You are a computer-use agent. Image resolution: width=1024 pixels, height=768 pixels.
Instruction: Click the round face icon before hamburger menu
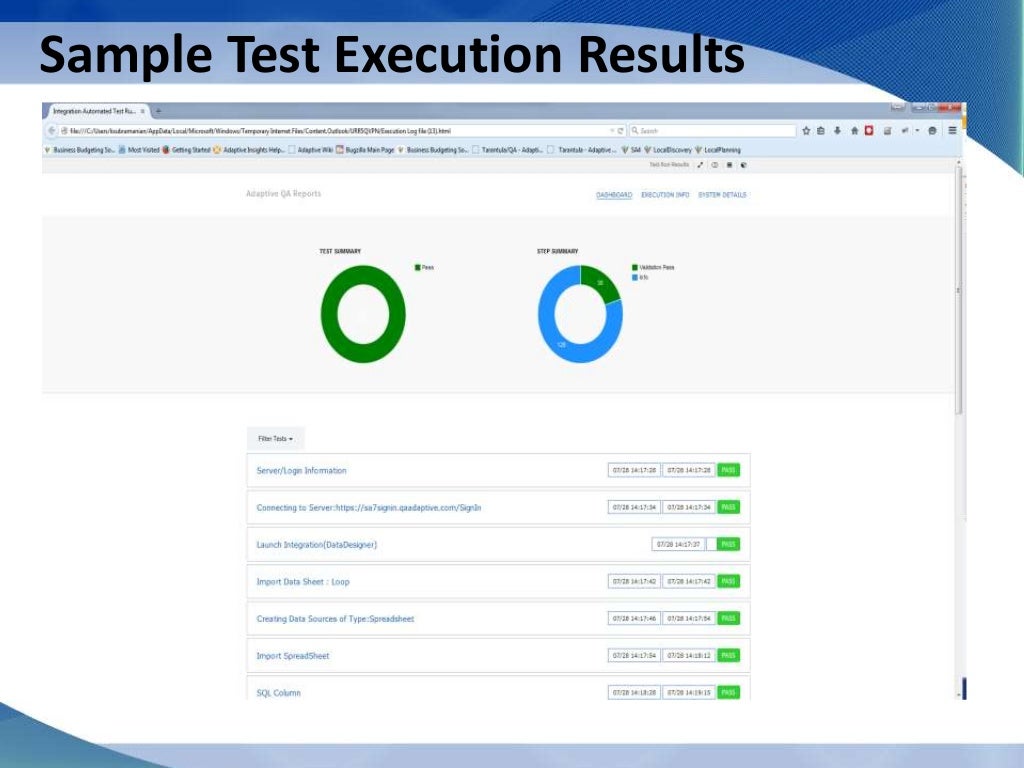coord(933,131)
